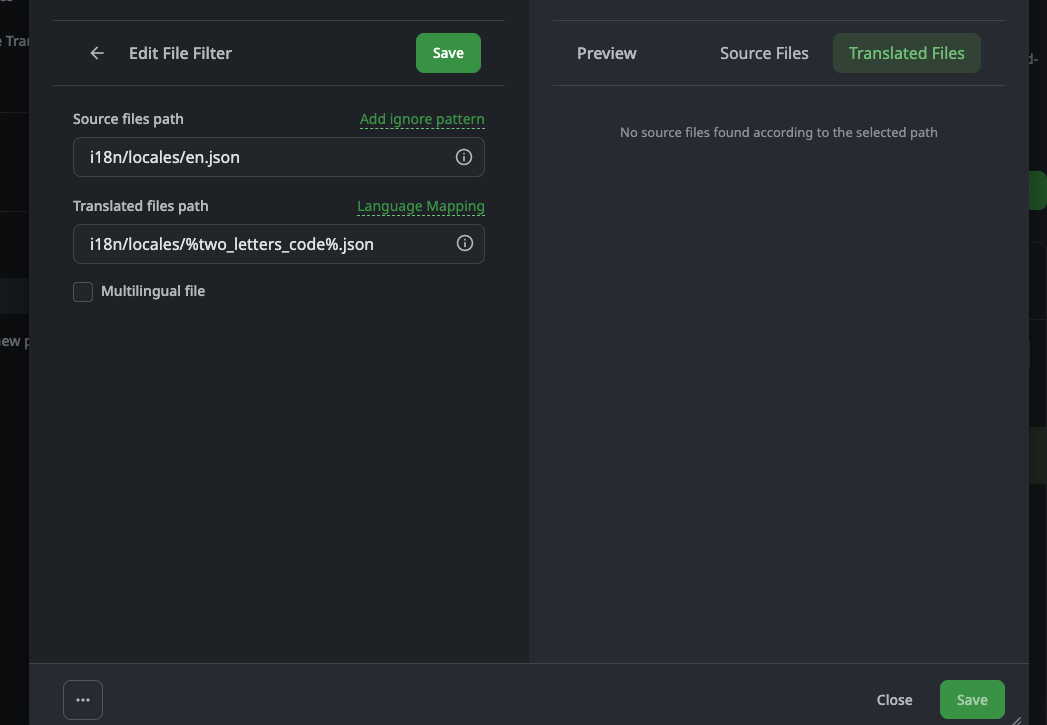The width and height of the screenshot is (1047, 725).
Task: Open the Language Mapping link
Action: [x=421, y=206]
